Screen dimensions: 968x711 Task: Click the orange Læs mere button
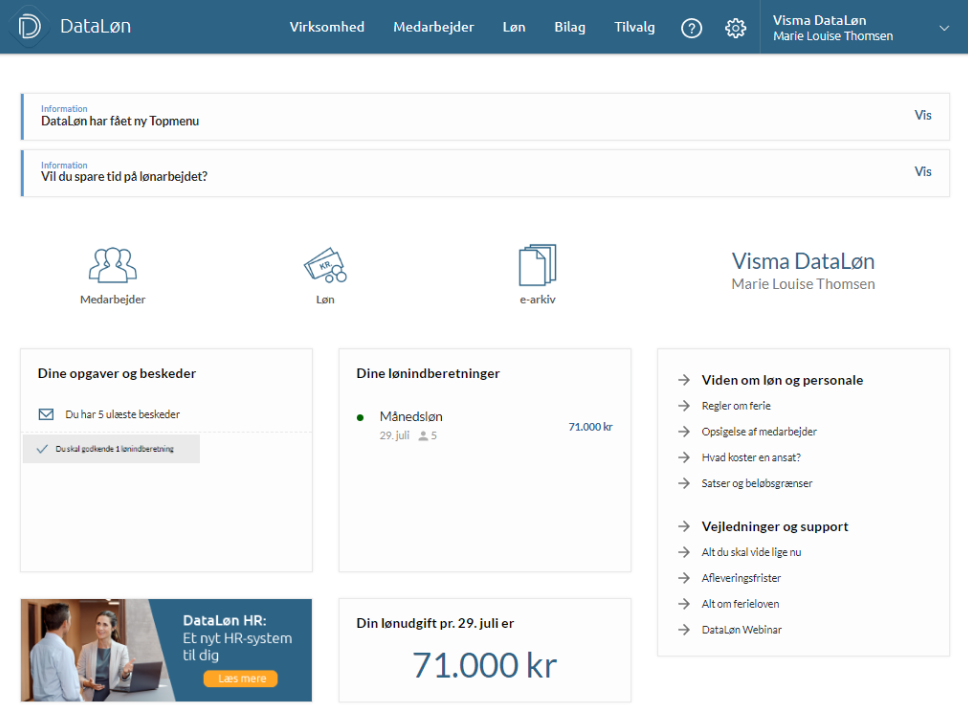[241, 678]
